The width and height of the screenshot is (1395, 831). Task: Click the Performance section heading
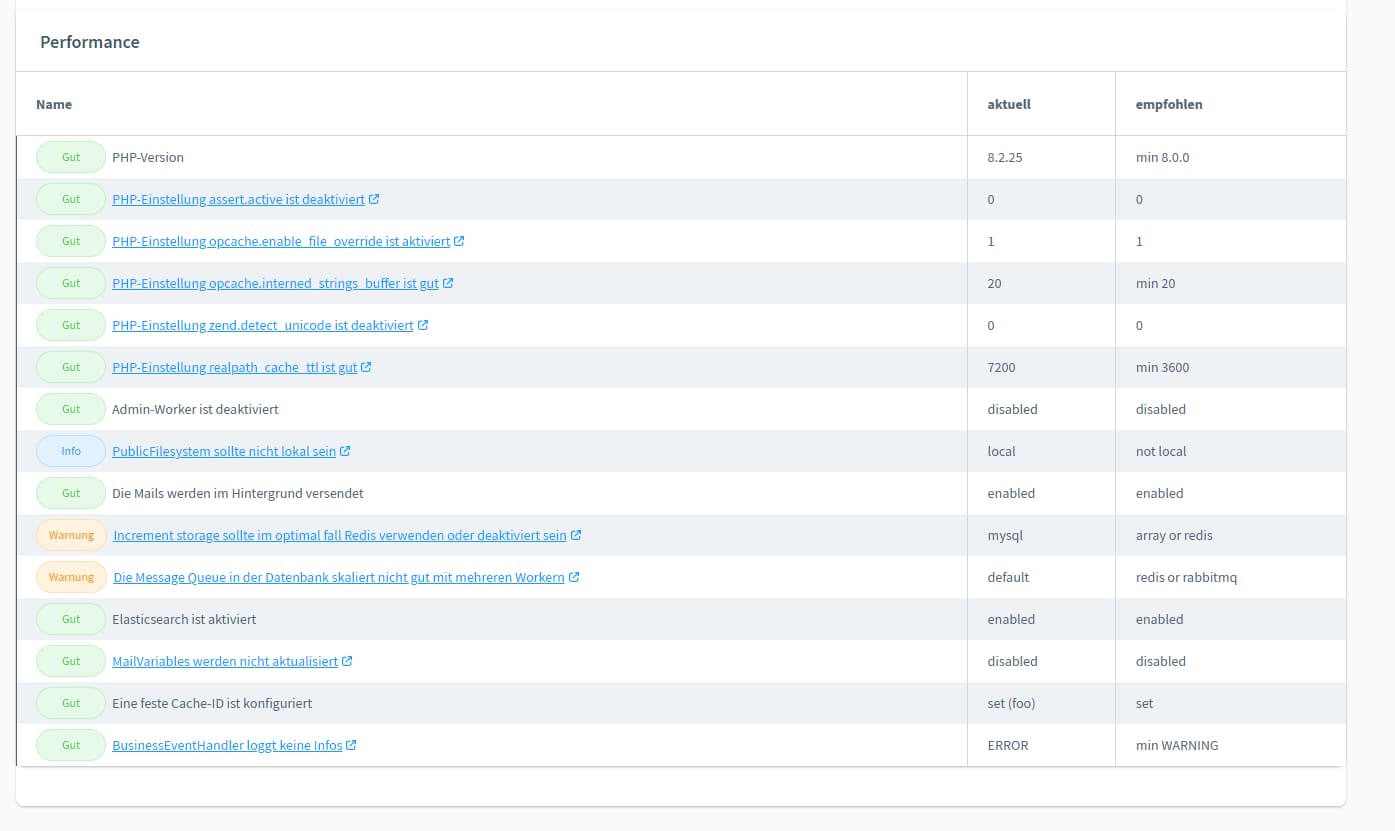[x=90, y=42]
